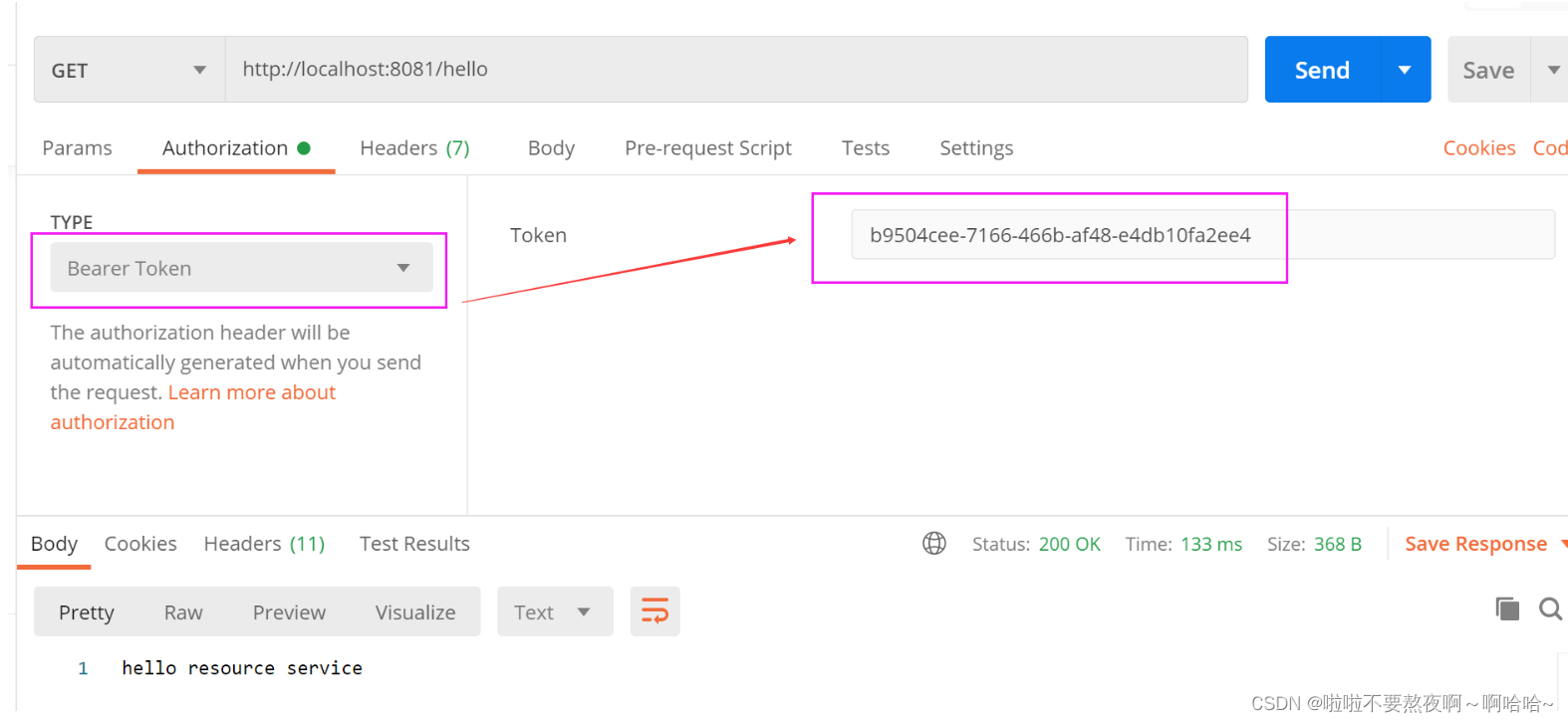Image resolution: width=1568 pixels, height=723 pixels.
Task: Click the Save Response button
Action: click(x=1475, y=544)
